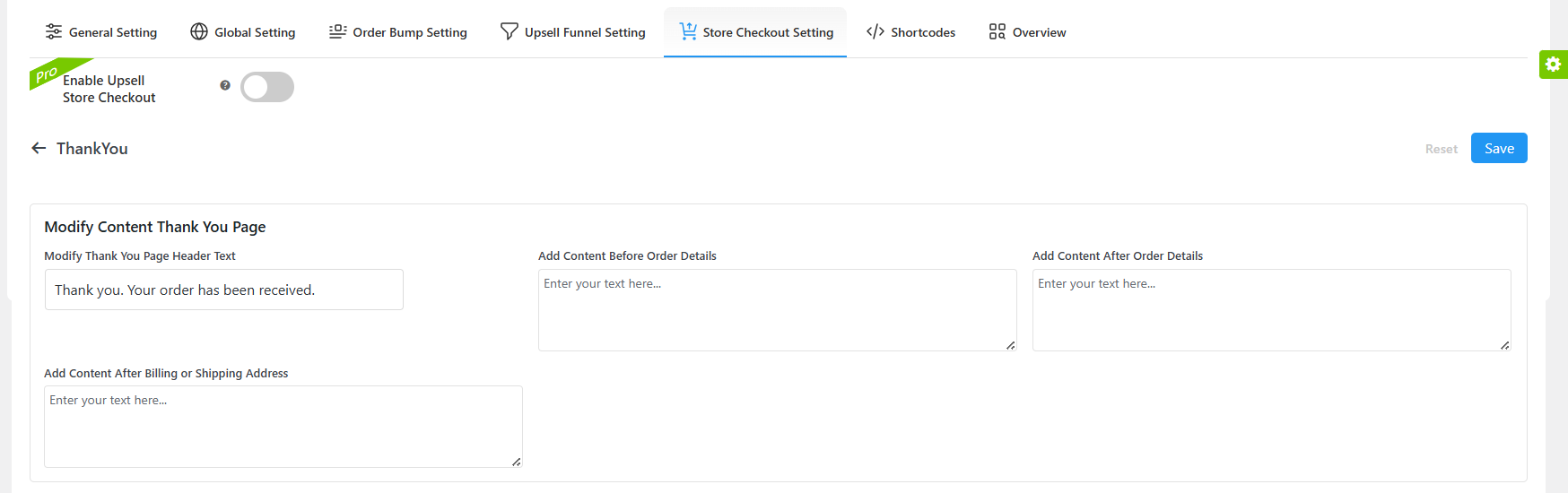
Task: Focus the Add Content After Order Details textarea
Action: 1272,310
